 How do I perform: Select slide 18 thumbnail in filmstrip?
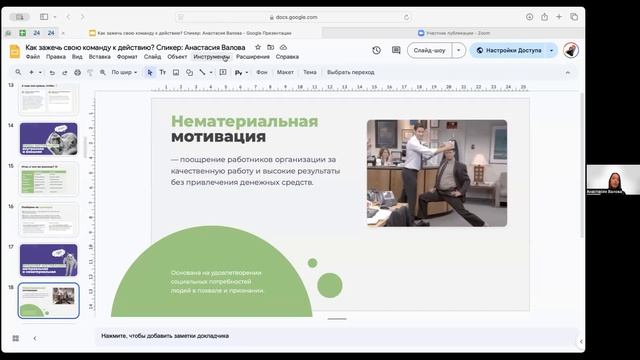tap(49, 300)
